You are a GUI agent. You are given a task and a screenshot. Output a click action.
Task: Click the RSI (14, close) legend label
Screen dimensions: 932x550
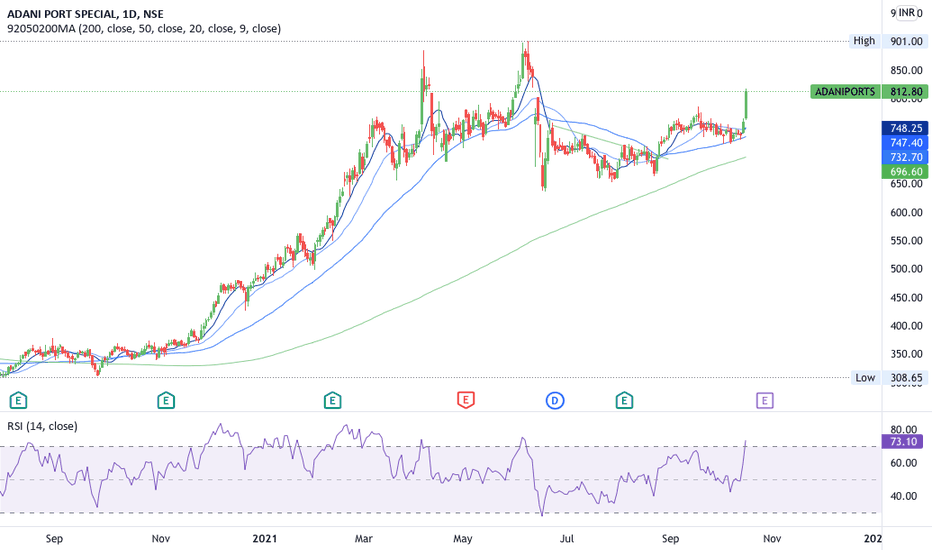42,426
